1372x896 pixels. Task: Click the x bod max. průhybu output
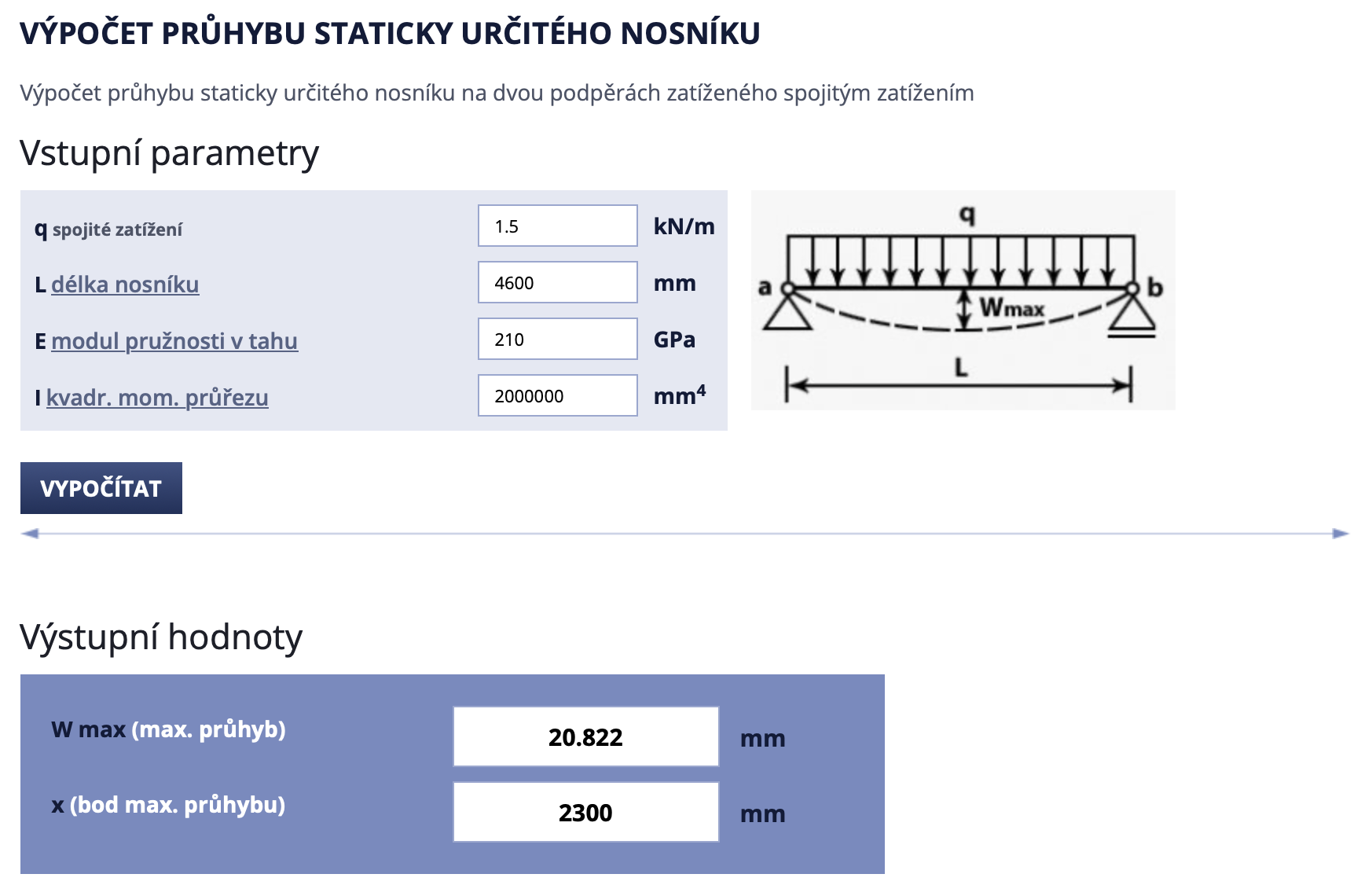coord(585,813)
